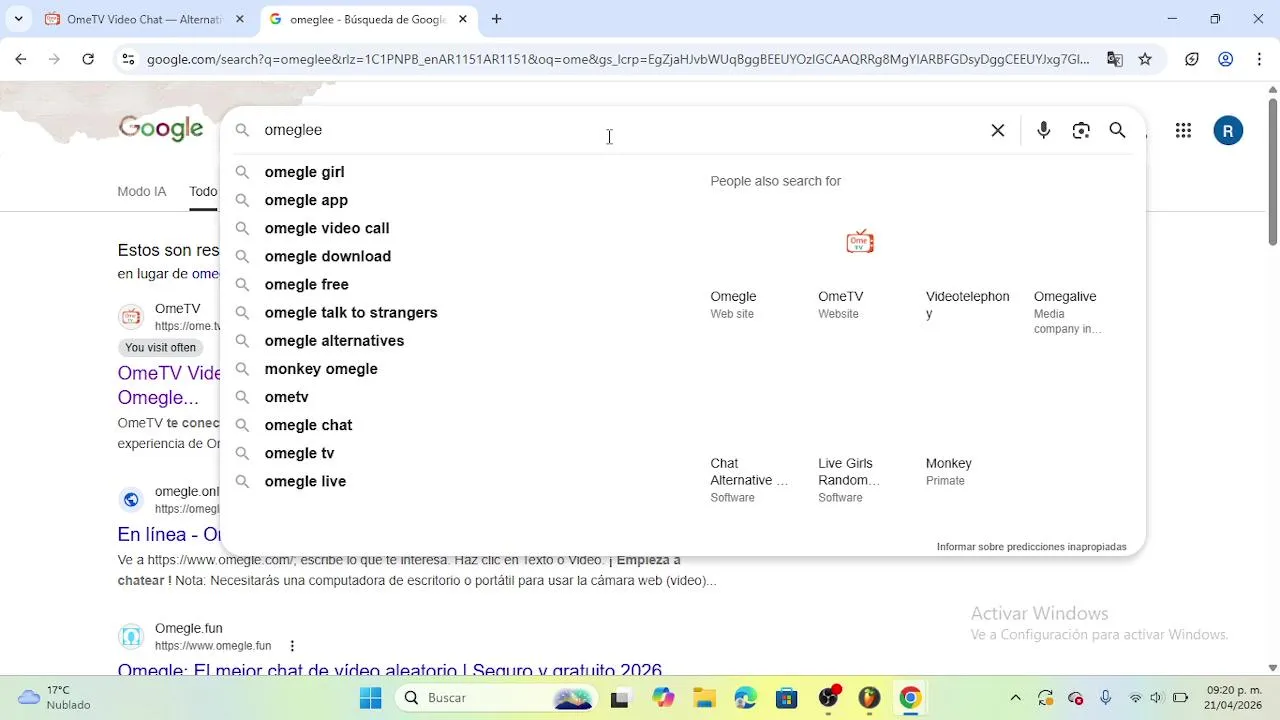Screen dimensions: 1280x720
Task: Close the OmeTV Video Chat tab
Action: pyautogui.click(x=240, y=19)
